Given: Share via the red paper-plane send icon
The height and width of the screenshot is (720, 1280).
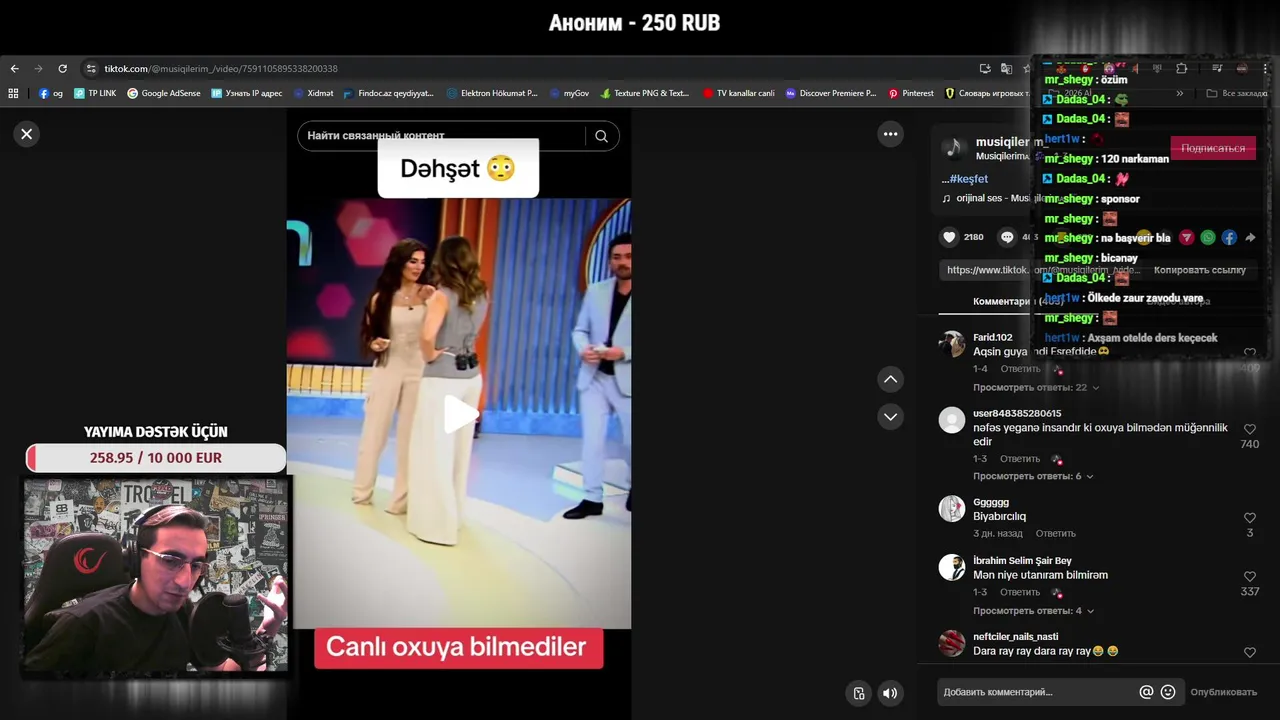Looking at the screenshot, I should [1187, 237].
